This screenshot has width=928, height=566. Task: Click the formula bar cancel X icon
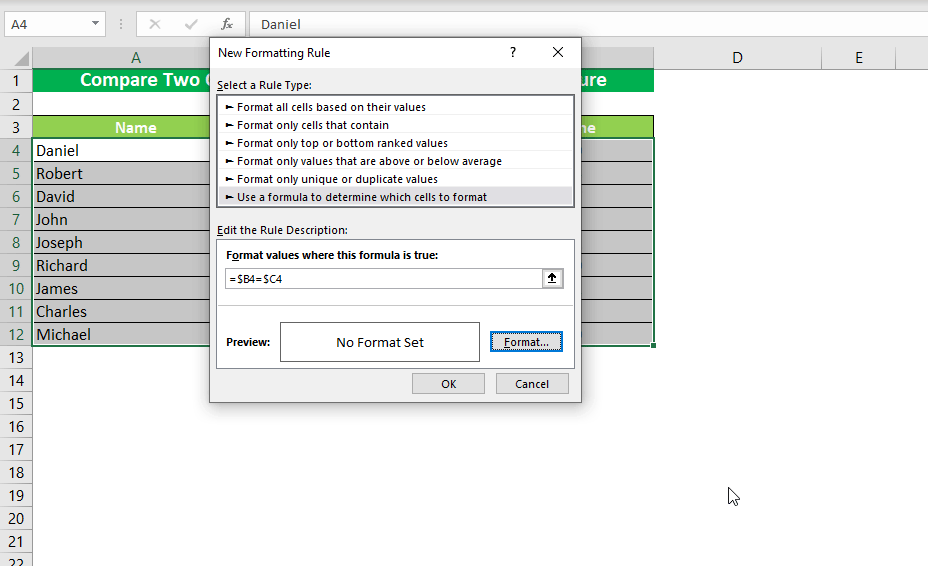click(154, 24)
